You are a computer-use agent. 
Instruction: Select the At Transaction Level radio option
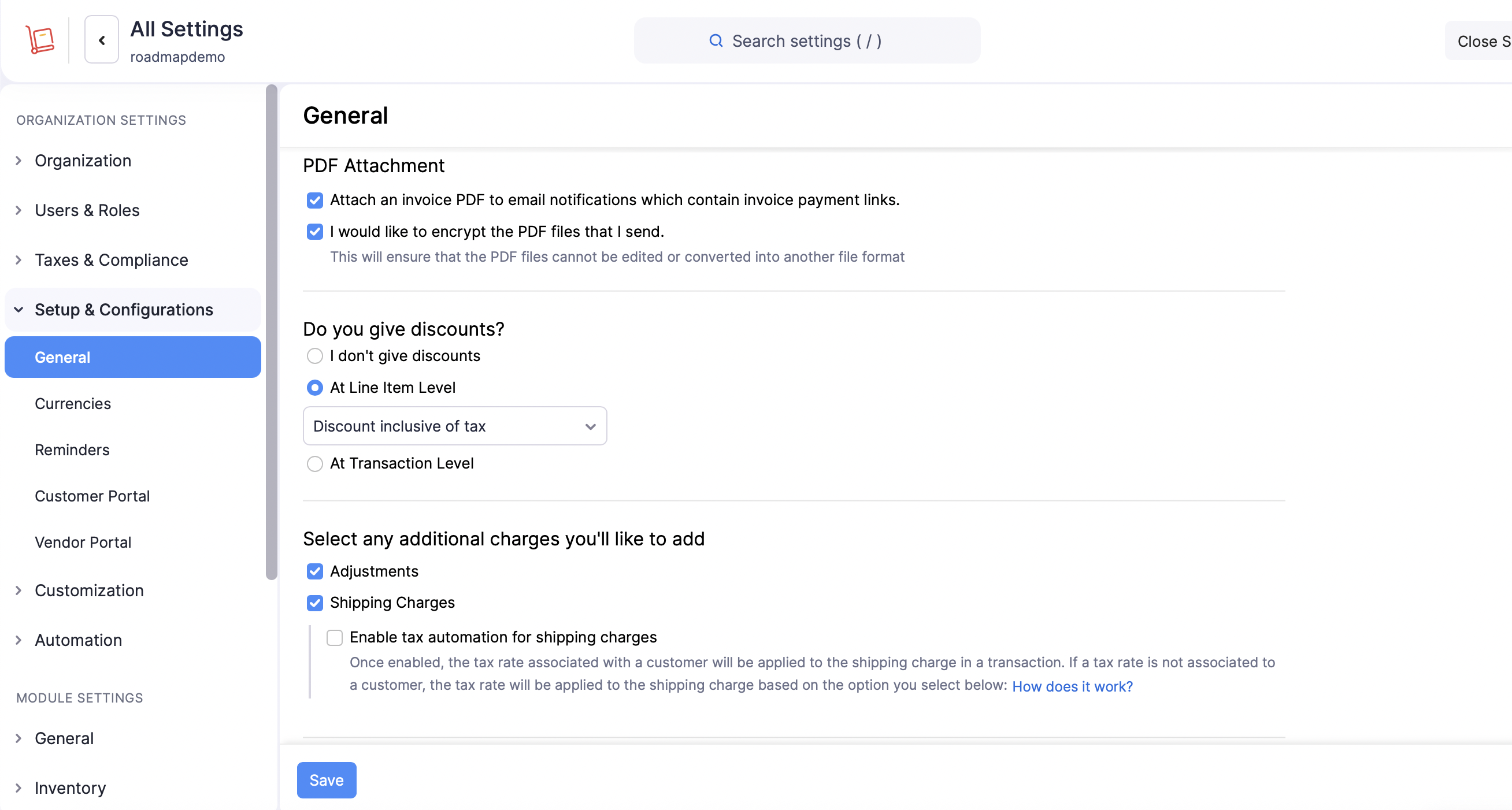pos(314,464)
